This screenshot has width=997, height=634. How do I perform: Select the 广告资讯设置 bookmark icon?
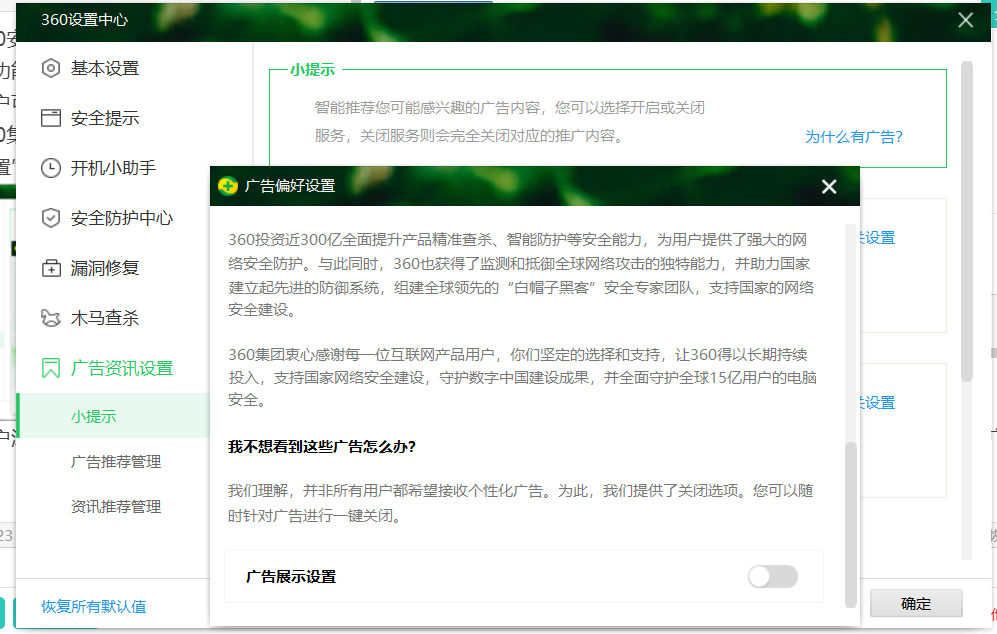coord(50,367)
